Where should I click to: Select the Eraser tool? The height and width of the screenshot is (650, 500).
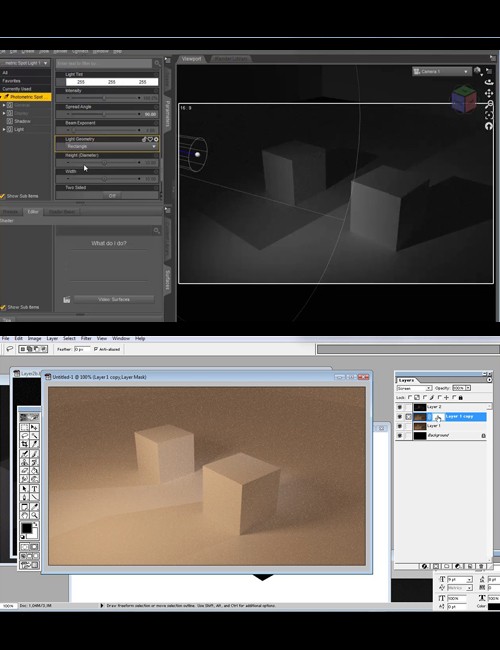(24, 470)
